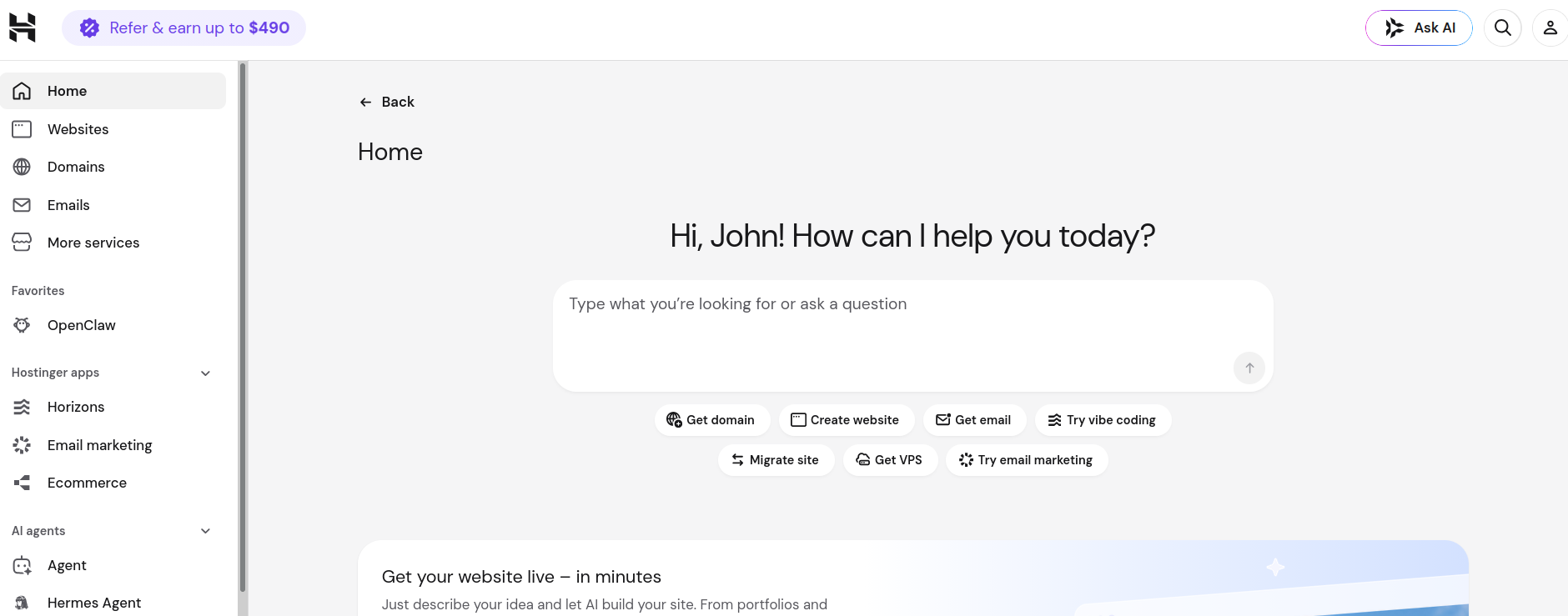The width and height of the screenshot is (1568, 616).
Task: Collapse the AI agents section chevron
Action: pos(206,531)
